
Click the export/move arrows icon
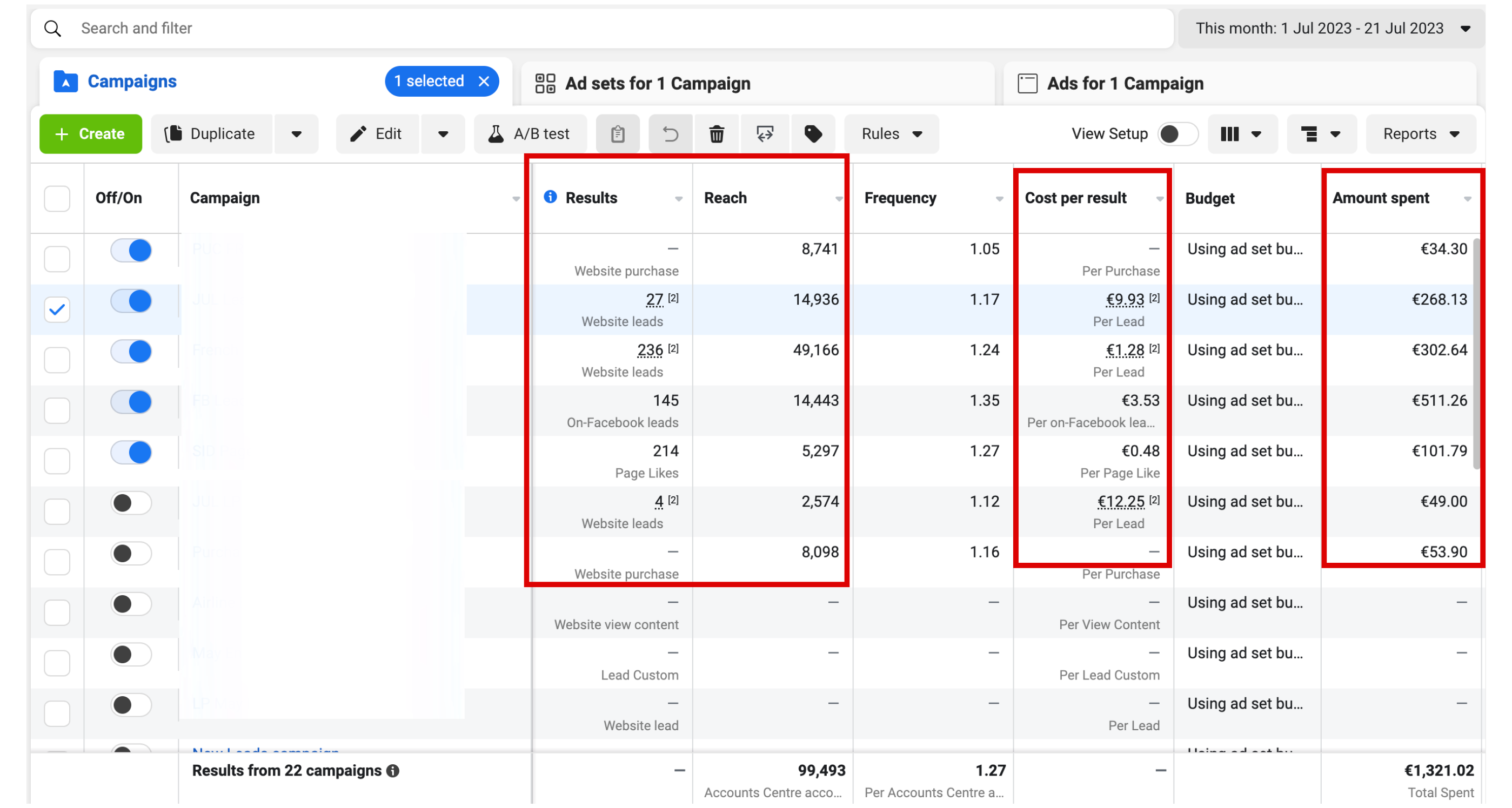point(765,134)
